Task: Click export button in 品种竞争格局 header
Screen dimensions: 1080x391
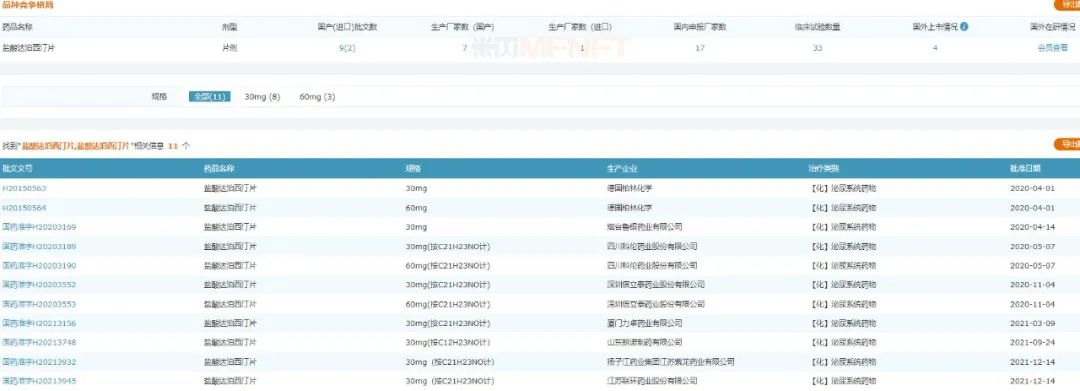Action: click(x=1066, y=5)
